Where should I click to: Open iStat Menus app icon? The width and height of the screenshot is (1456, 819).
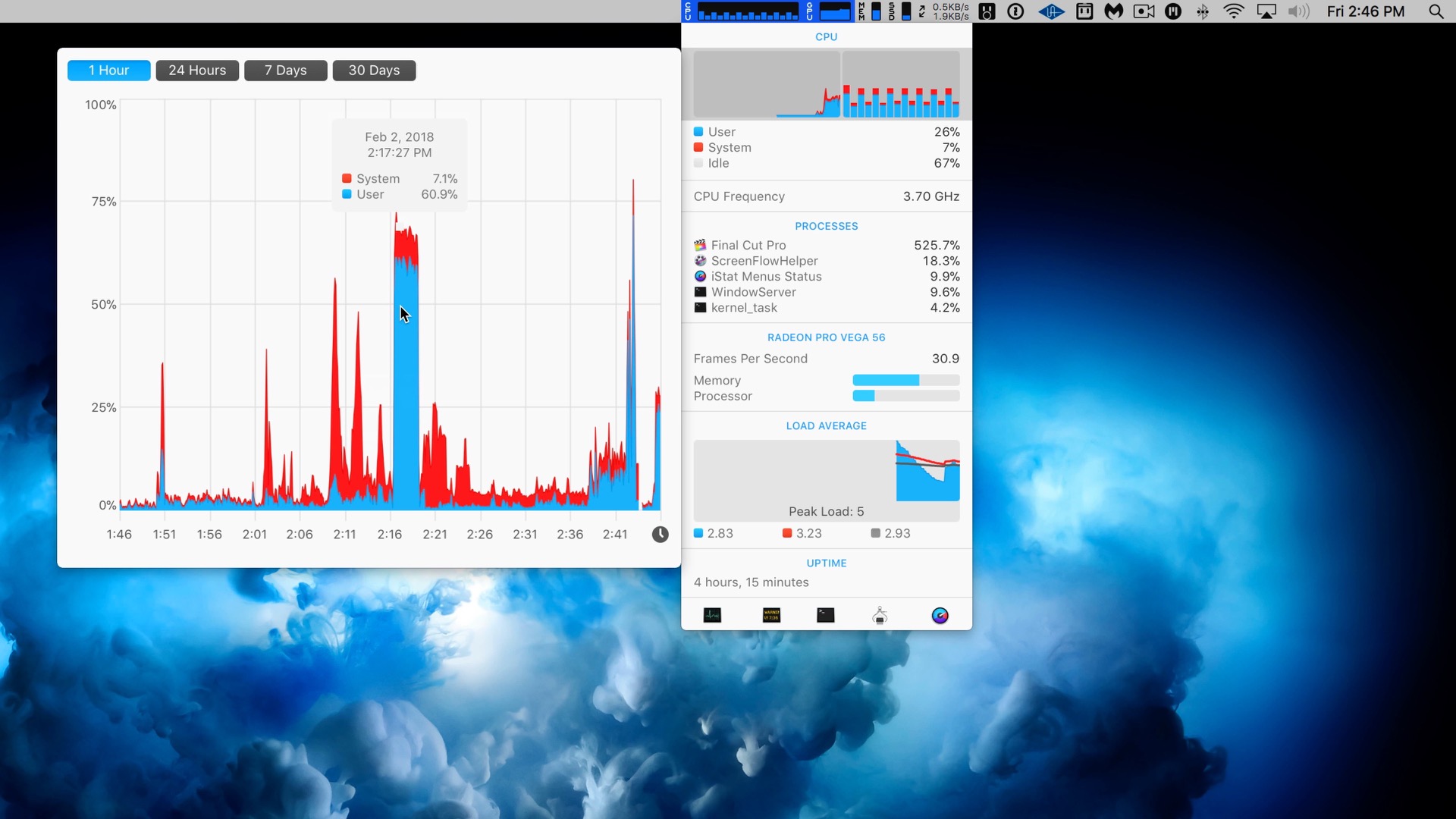940,615
